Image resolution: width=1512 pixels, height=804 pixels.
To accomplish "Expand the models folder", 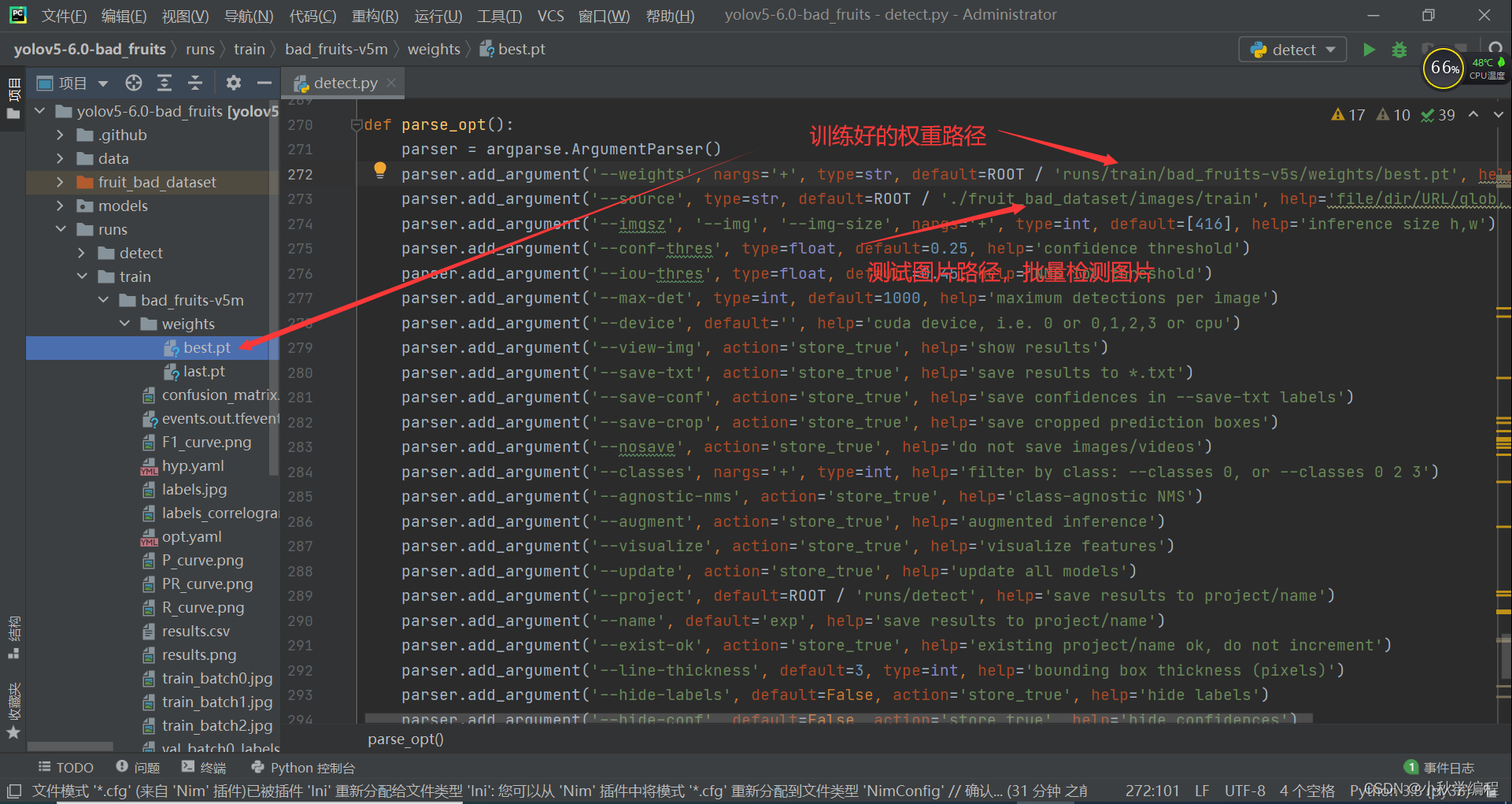I will tap(61, 206).
